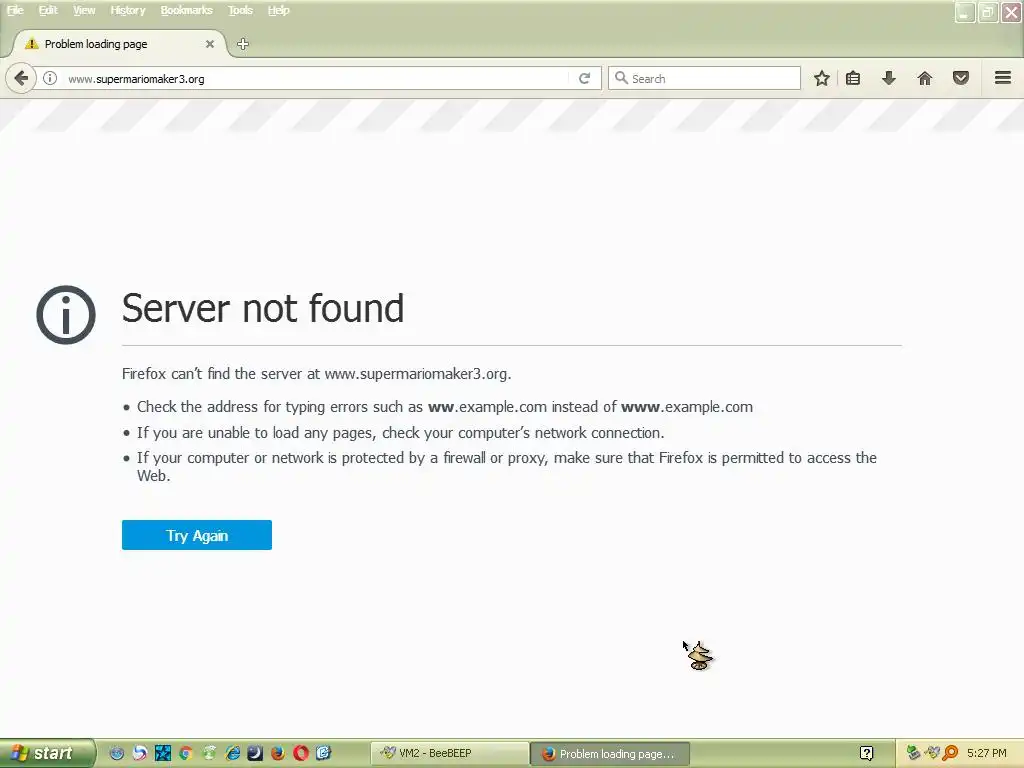1024x768 pixels.
Task: Launch the red-blue swirl browser icon
Action: click(140, 753)
